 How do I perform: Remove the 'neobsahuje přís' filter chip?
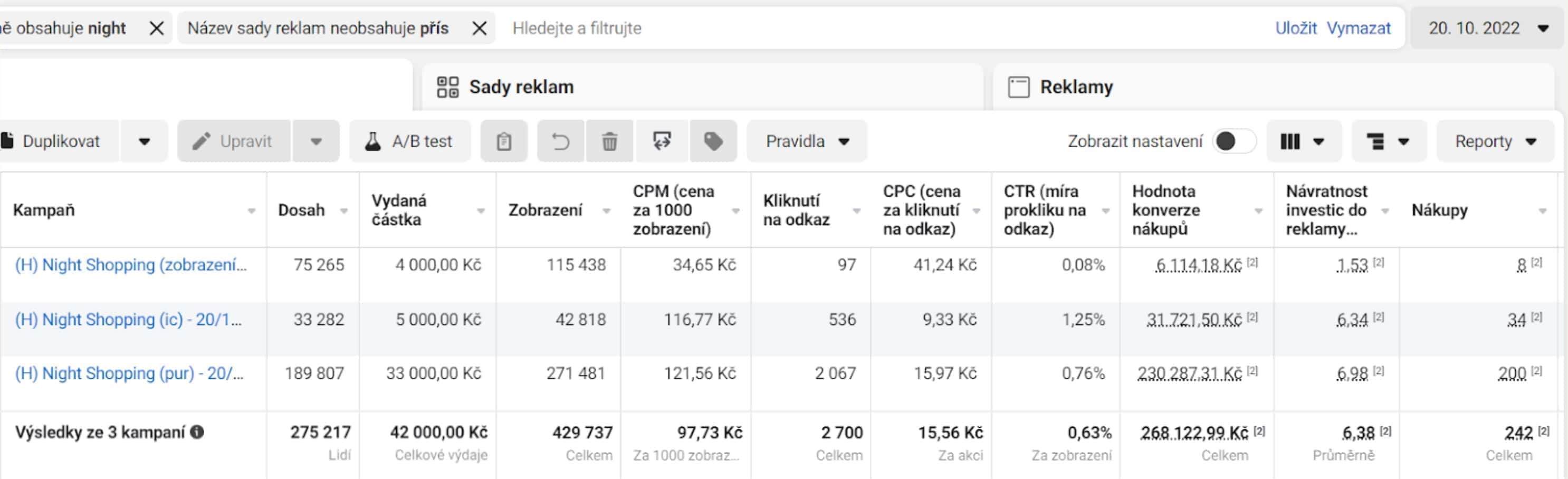coord(480,28)
